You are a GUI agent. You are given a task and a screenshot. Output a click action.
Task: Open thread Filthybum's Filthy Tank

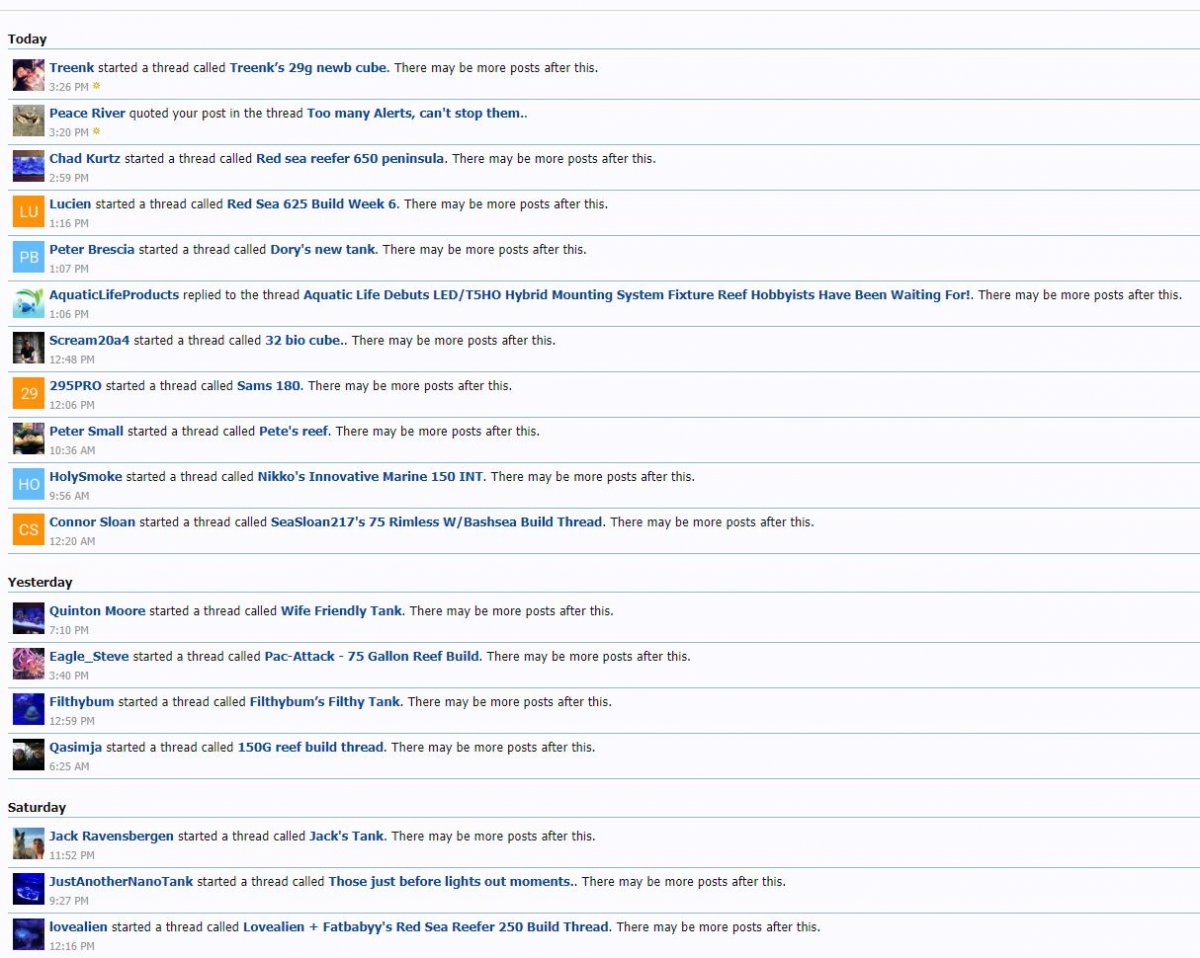pos(325,702)
